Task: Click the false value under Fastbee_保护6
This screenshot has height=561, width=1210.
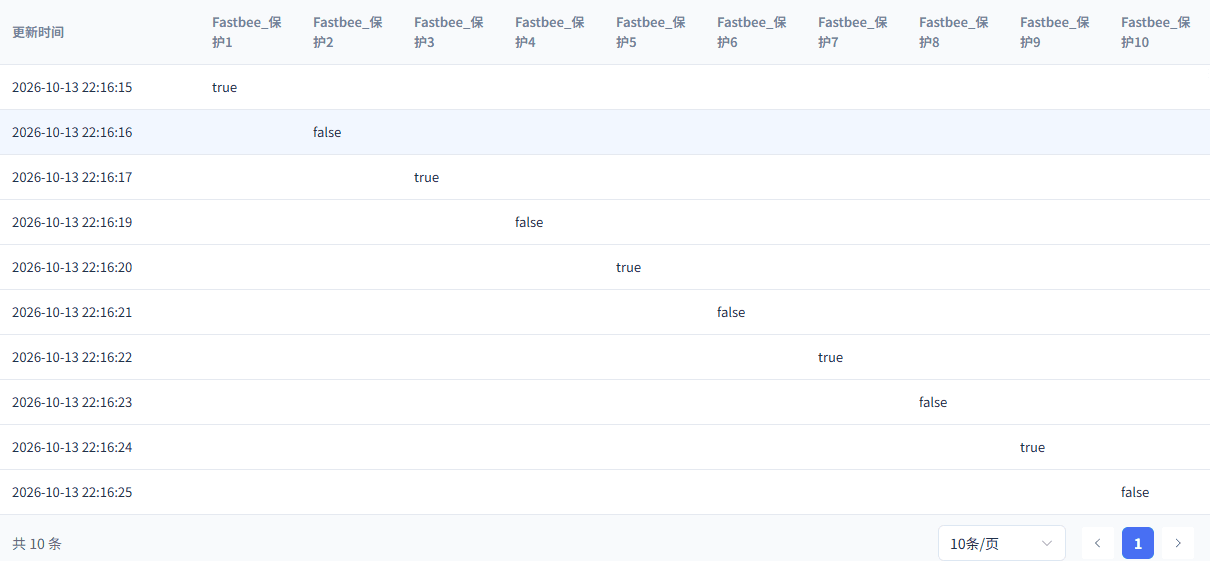Action: 731,312
